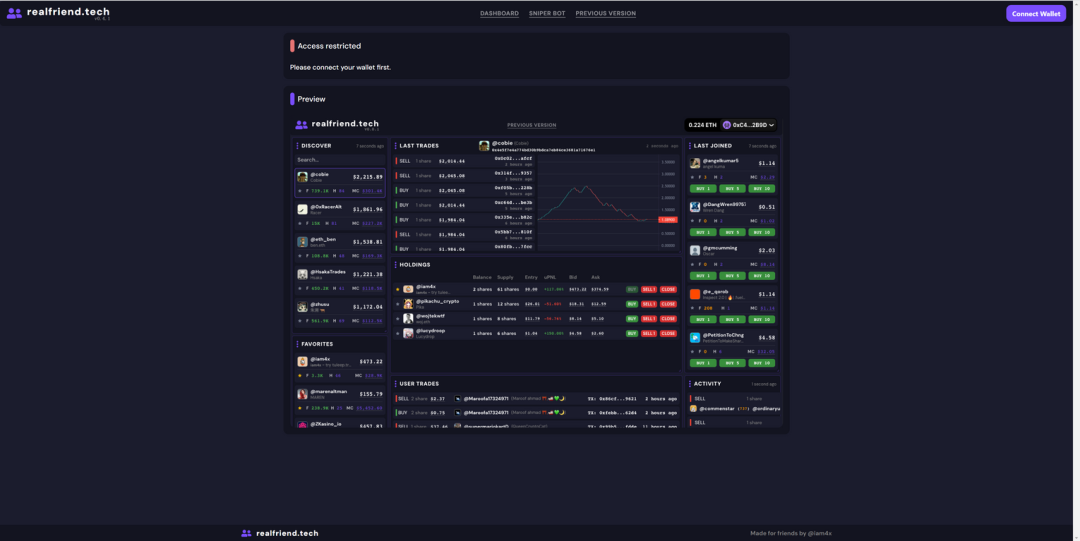The width and height of the screenshot is (1080, 541).
Task: Click the @commenstar avatar in Activity panel
Action: point(694,409)
